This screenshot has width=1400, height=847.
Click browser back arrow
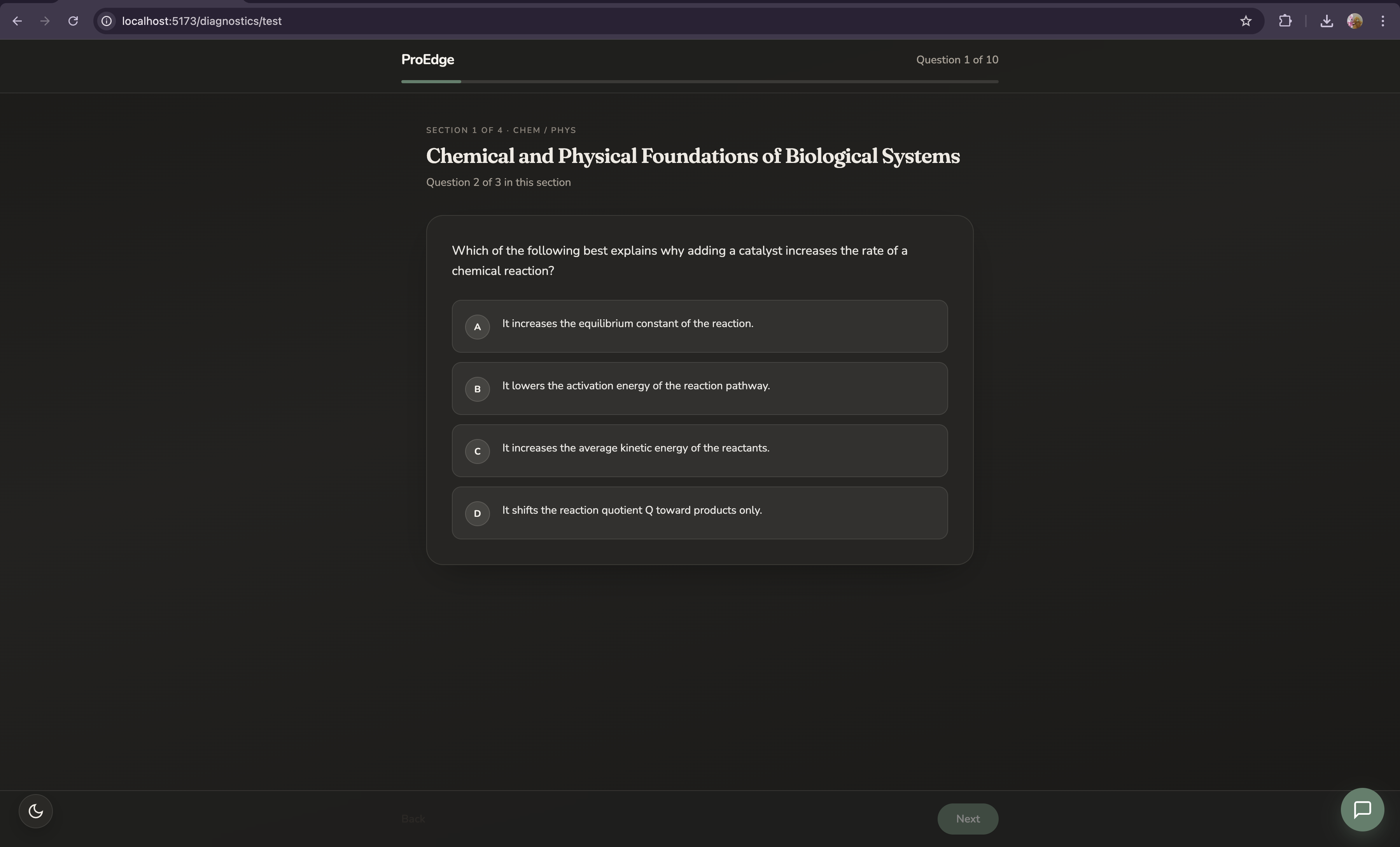coord(17,21)
